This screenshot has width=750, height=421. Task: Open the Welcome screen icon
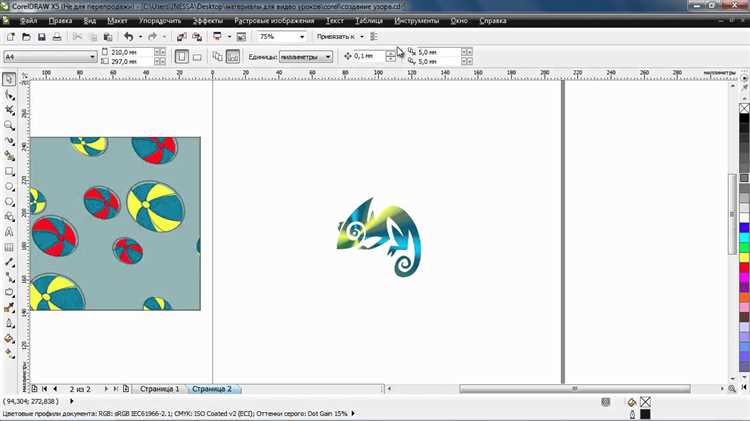pyautogui.click(x=242, y=37)
